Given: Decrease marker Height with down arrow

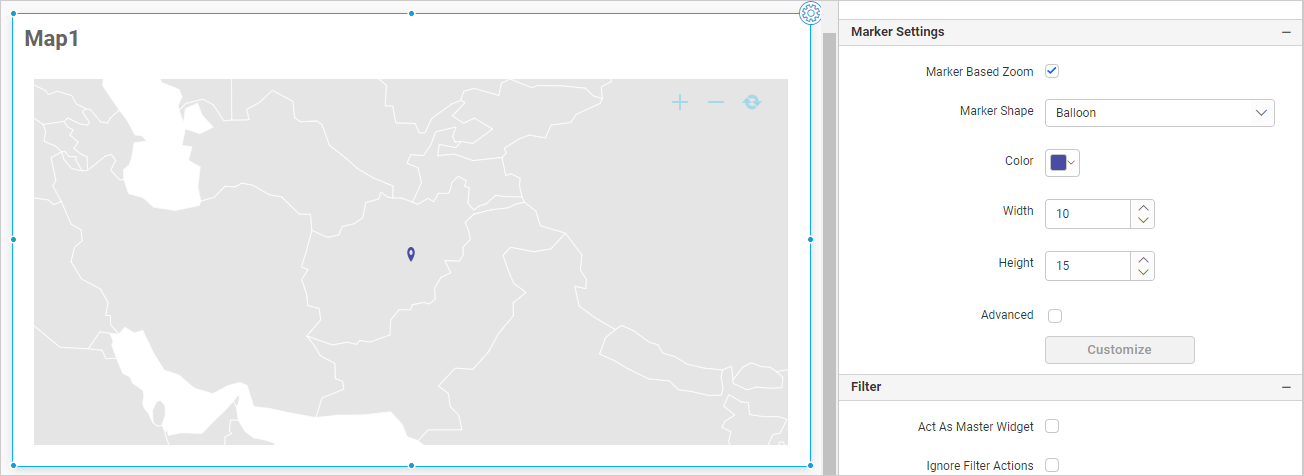Looking at the screenshot, I should pyautogui.click(x=1143, y=273).
